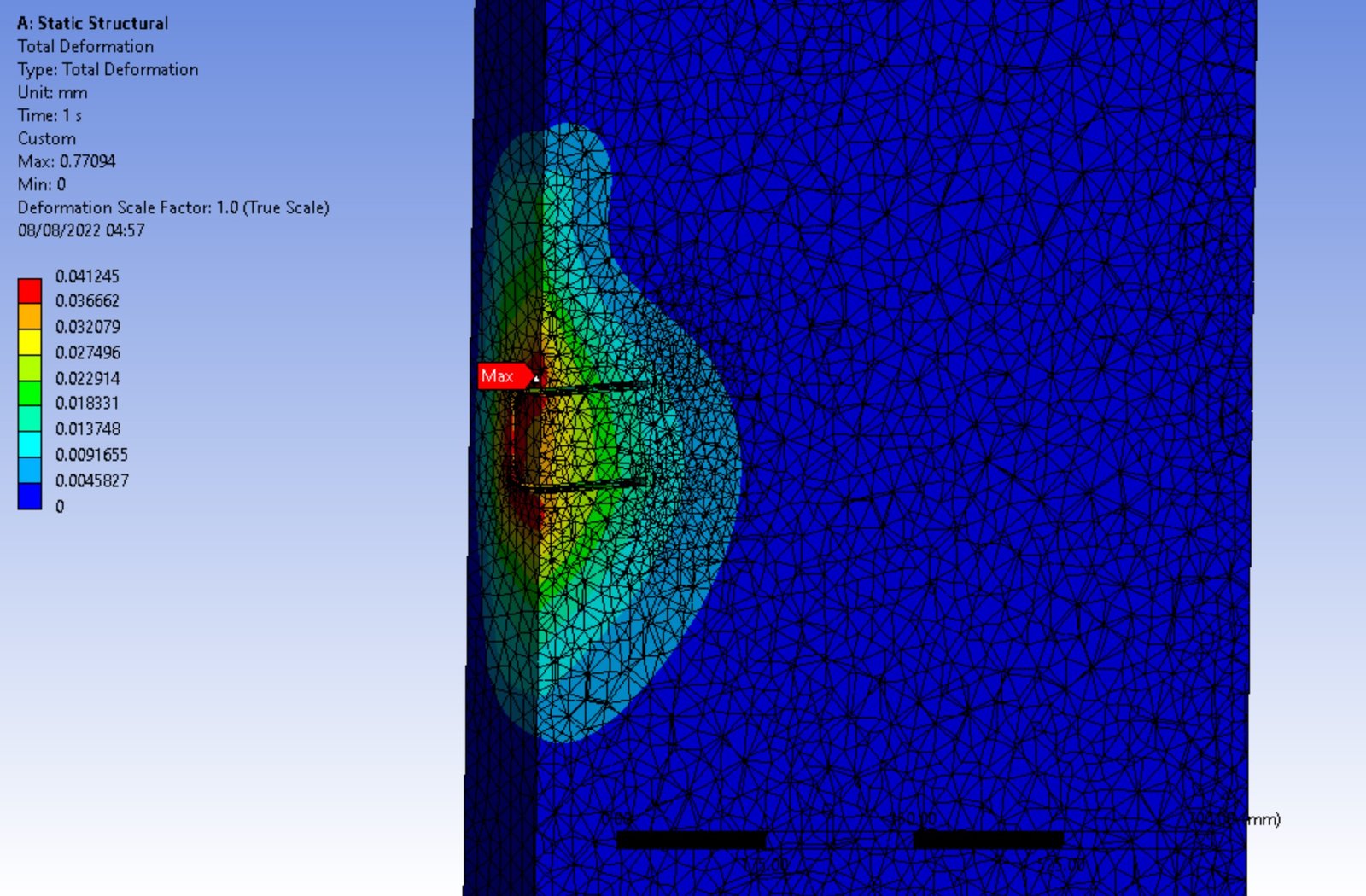Select the orange legend color band
Viewport: 1366px width, 896px height.
click(x=30, y=317)
